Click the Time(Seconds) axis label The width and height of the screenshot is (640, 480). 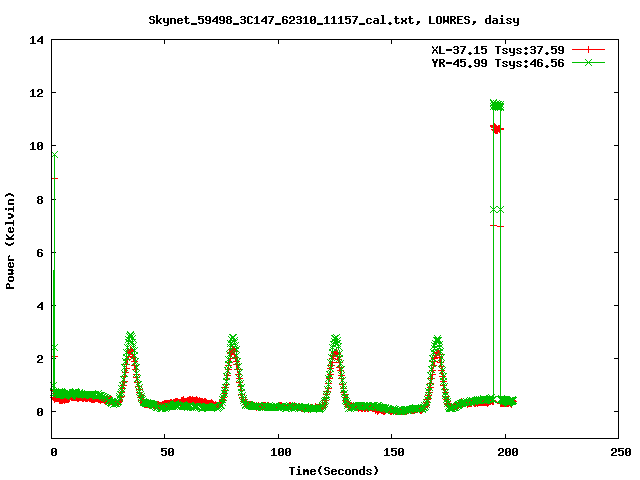(x=333, y=471)
